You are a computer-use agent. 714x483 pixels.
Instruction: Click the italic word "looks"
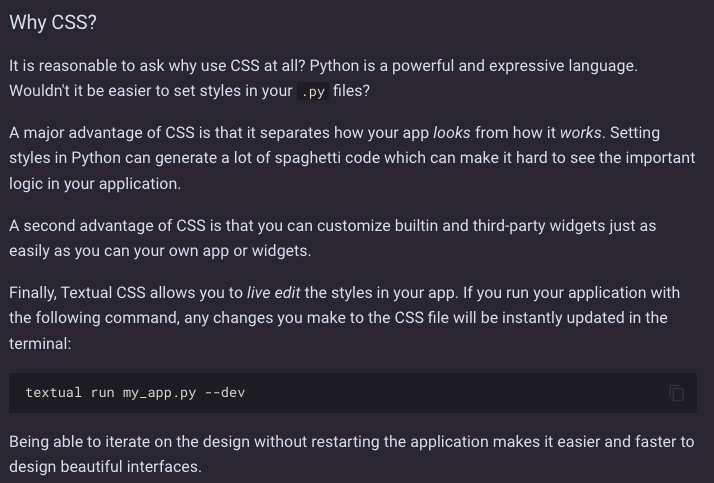click(x=451, y=133)
